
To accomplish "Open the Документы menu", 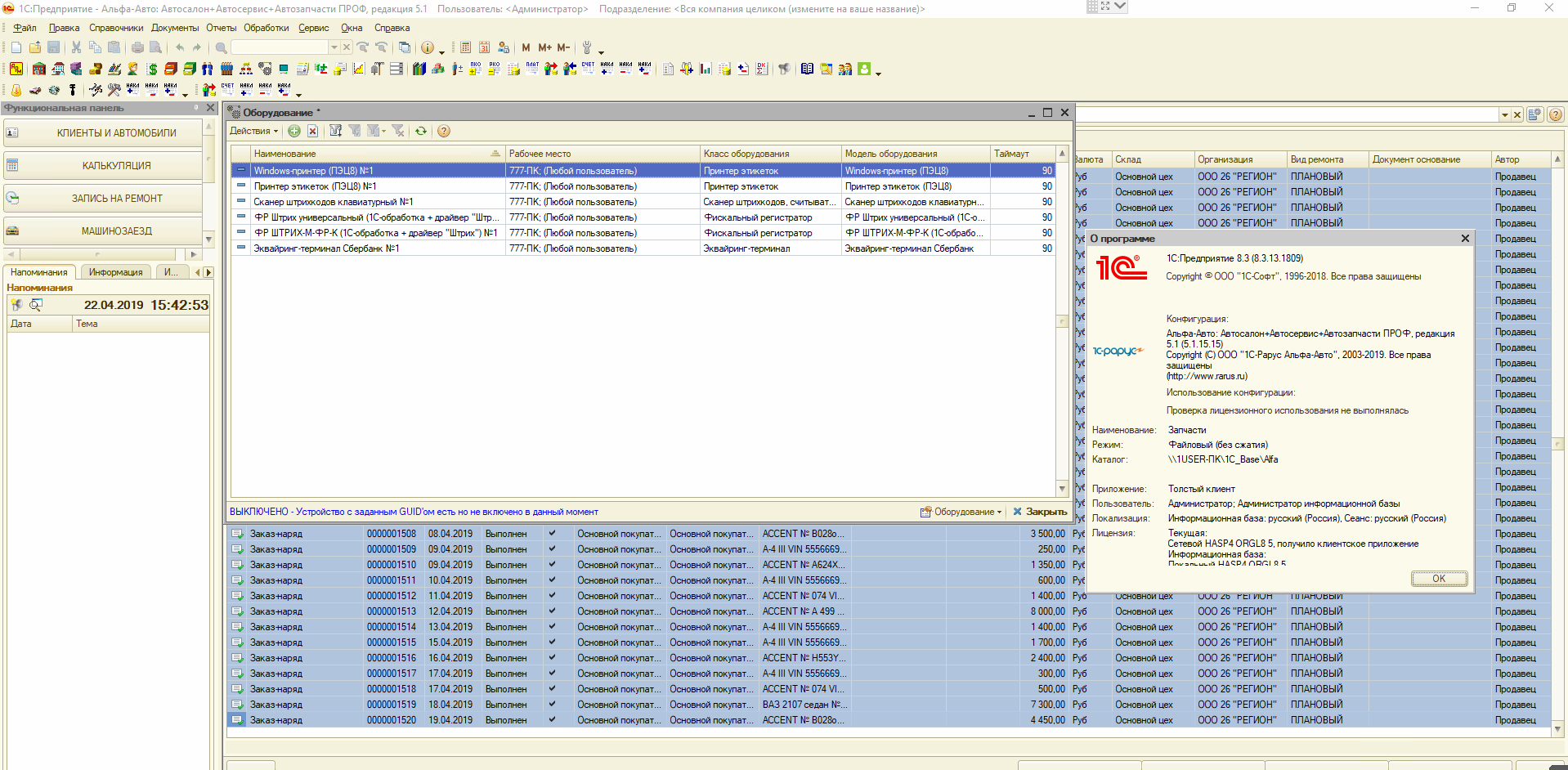I will (x=175, y=28).
